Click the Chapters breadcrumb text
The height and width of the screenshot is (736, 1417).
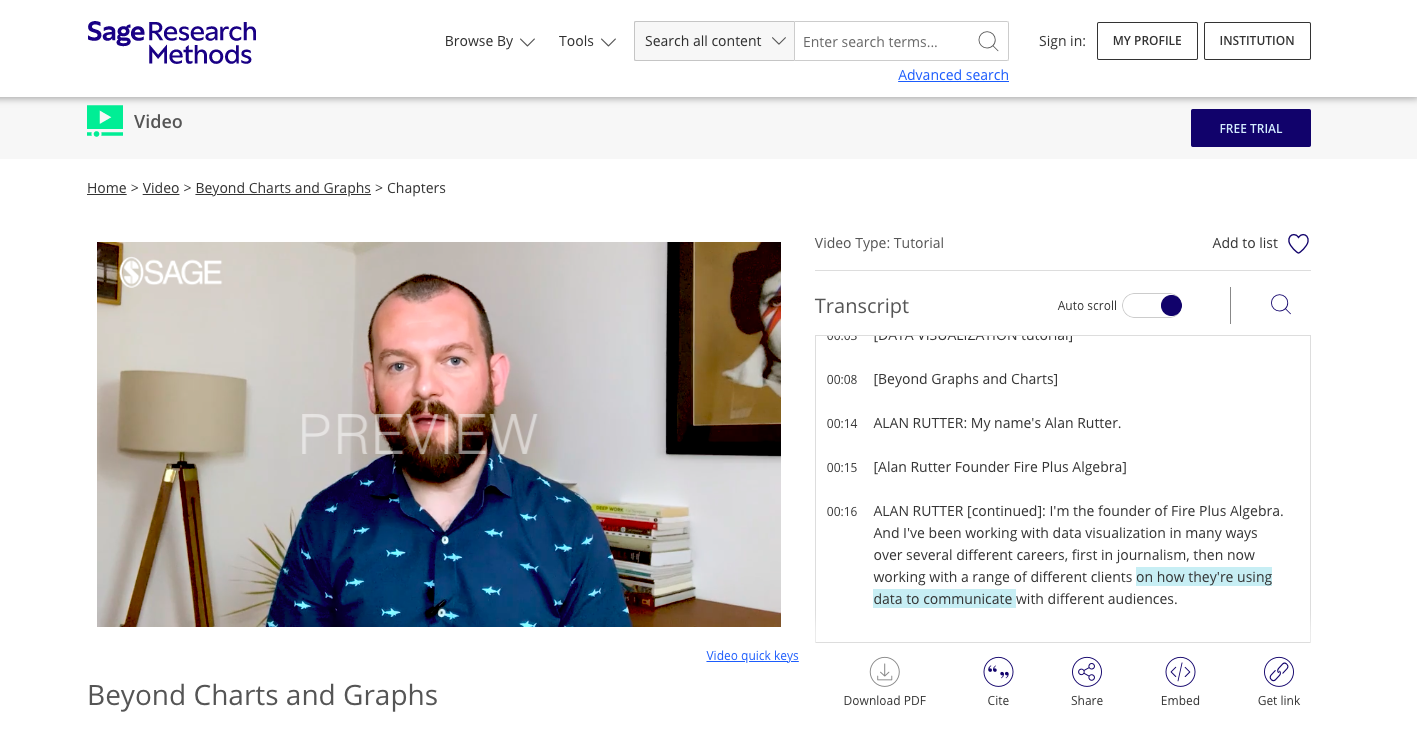tap(416, 188)
